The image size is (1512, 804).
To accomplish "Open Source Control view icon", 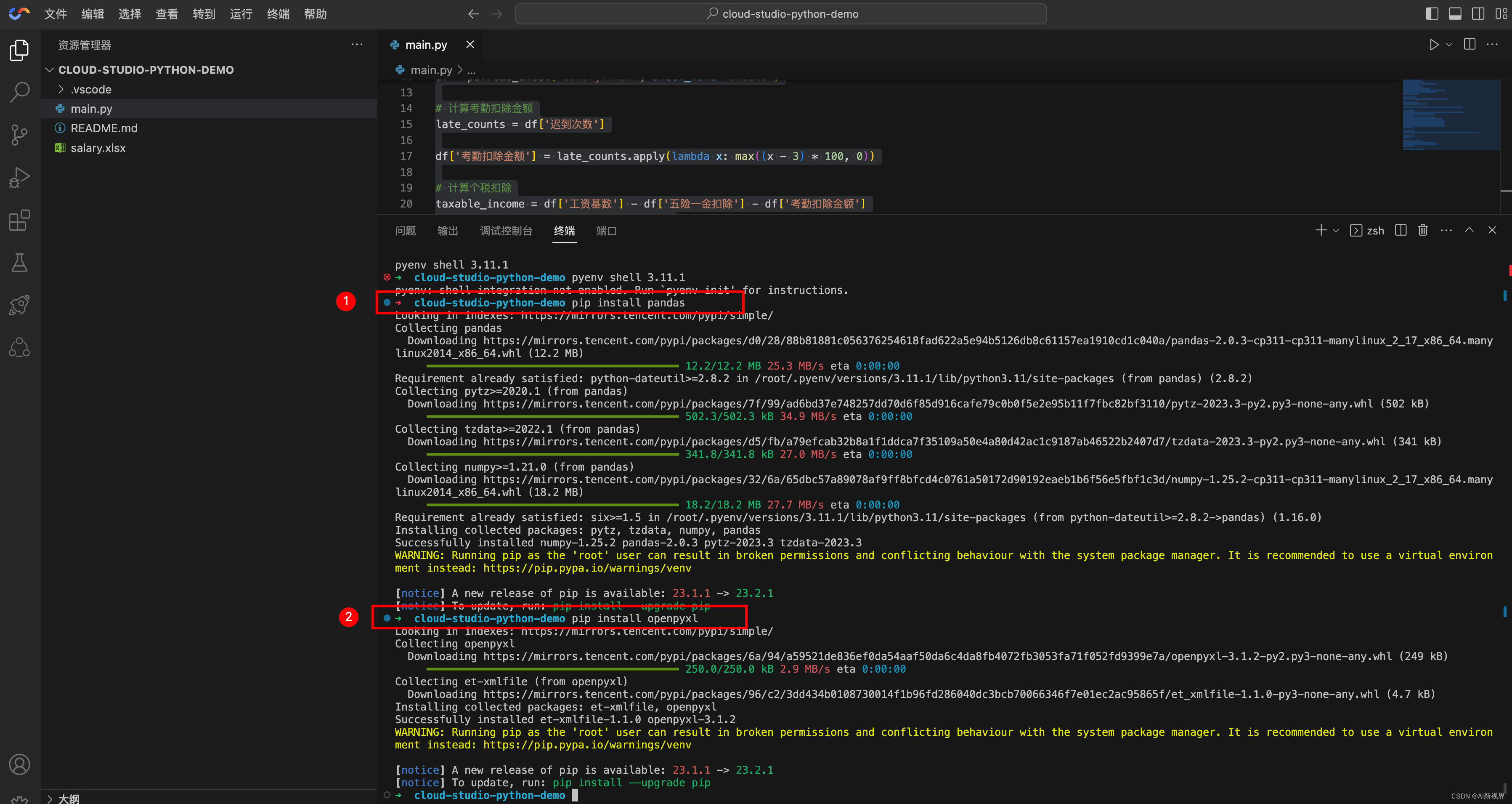I will (19, 134).
